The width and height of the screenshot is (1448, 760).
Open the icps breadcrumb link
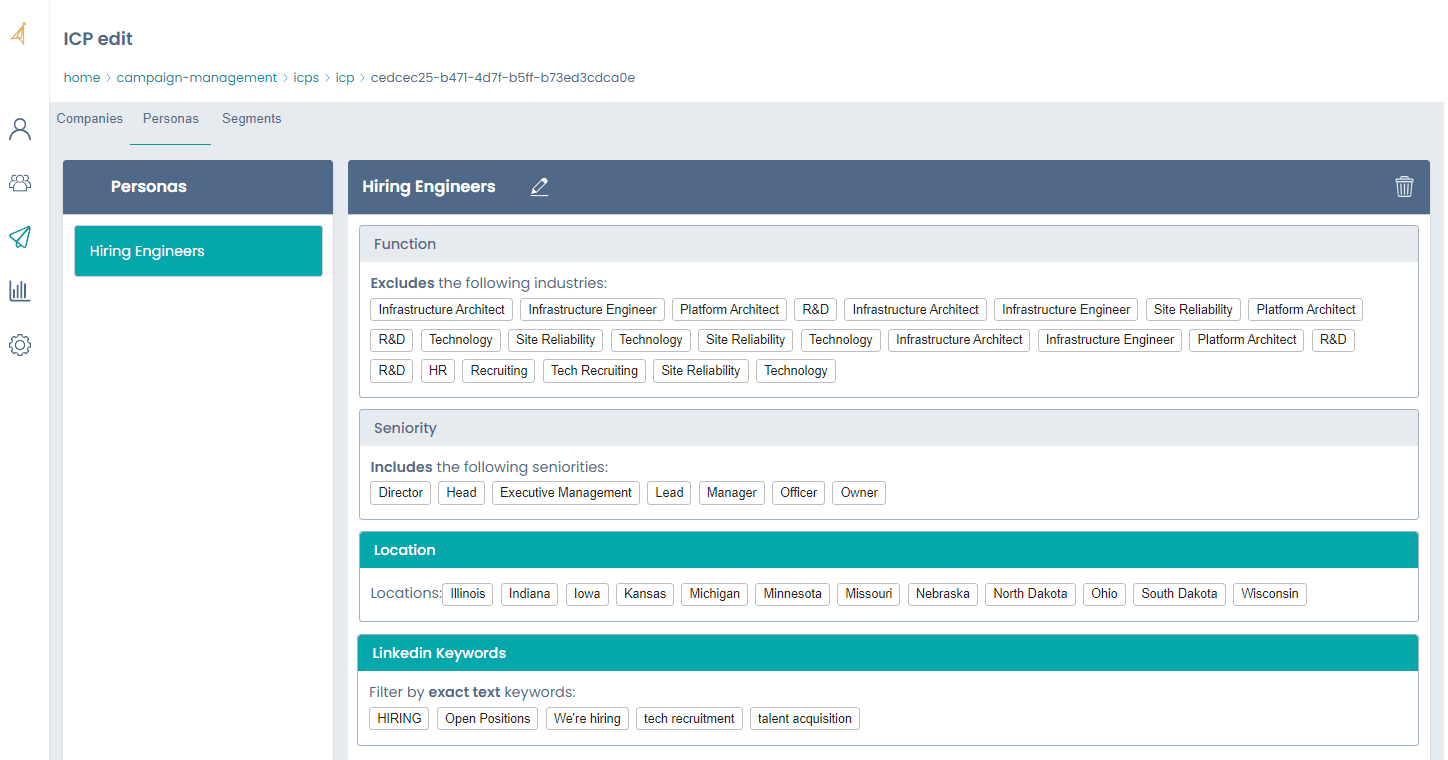tap(306, 78)
